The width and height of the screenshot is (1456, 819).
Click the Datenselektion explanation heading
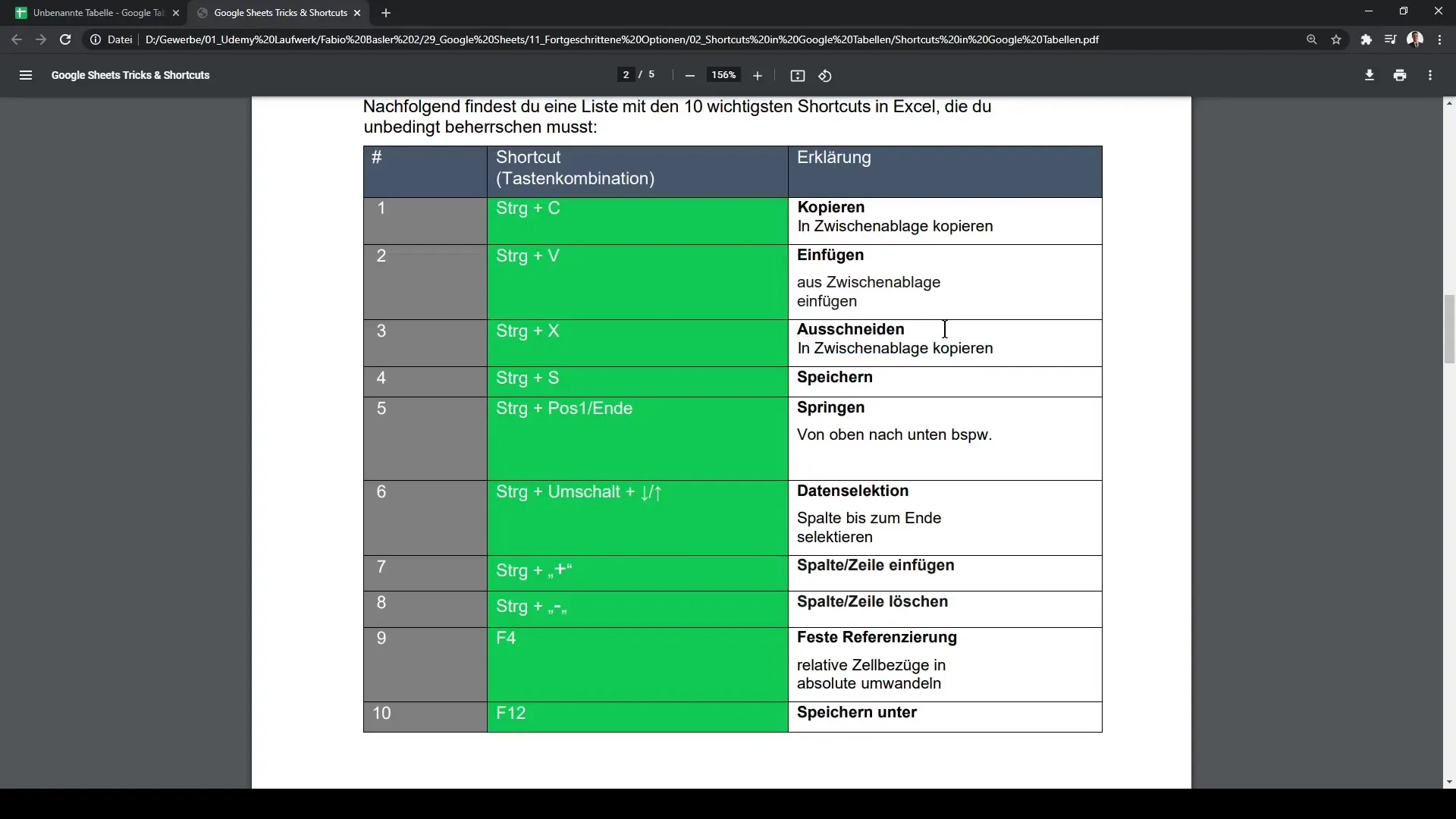852,491
